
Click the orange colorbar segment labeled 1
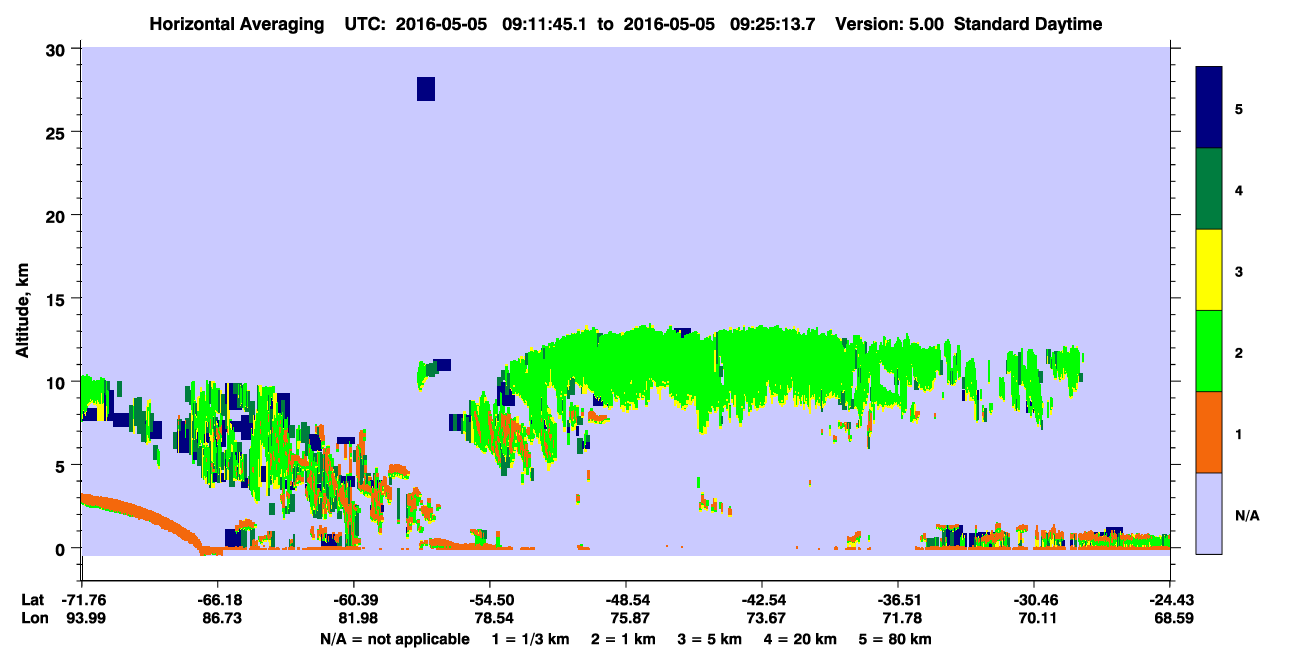point(1209,432)
